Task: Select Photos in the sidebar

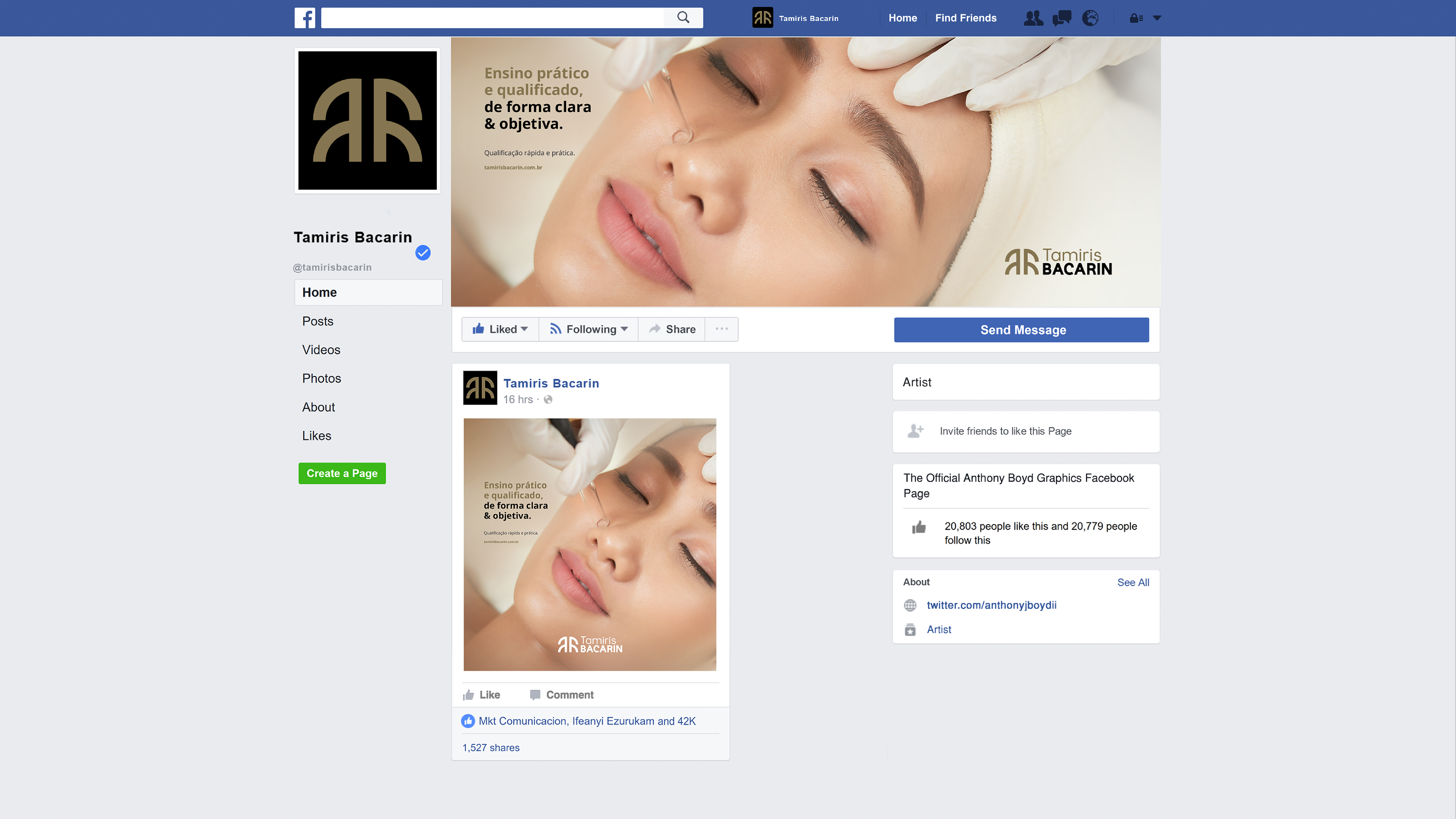Action: 321,378
